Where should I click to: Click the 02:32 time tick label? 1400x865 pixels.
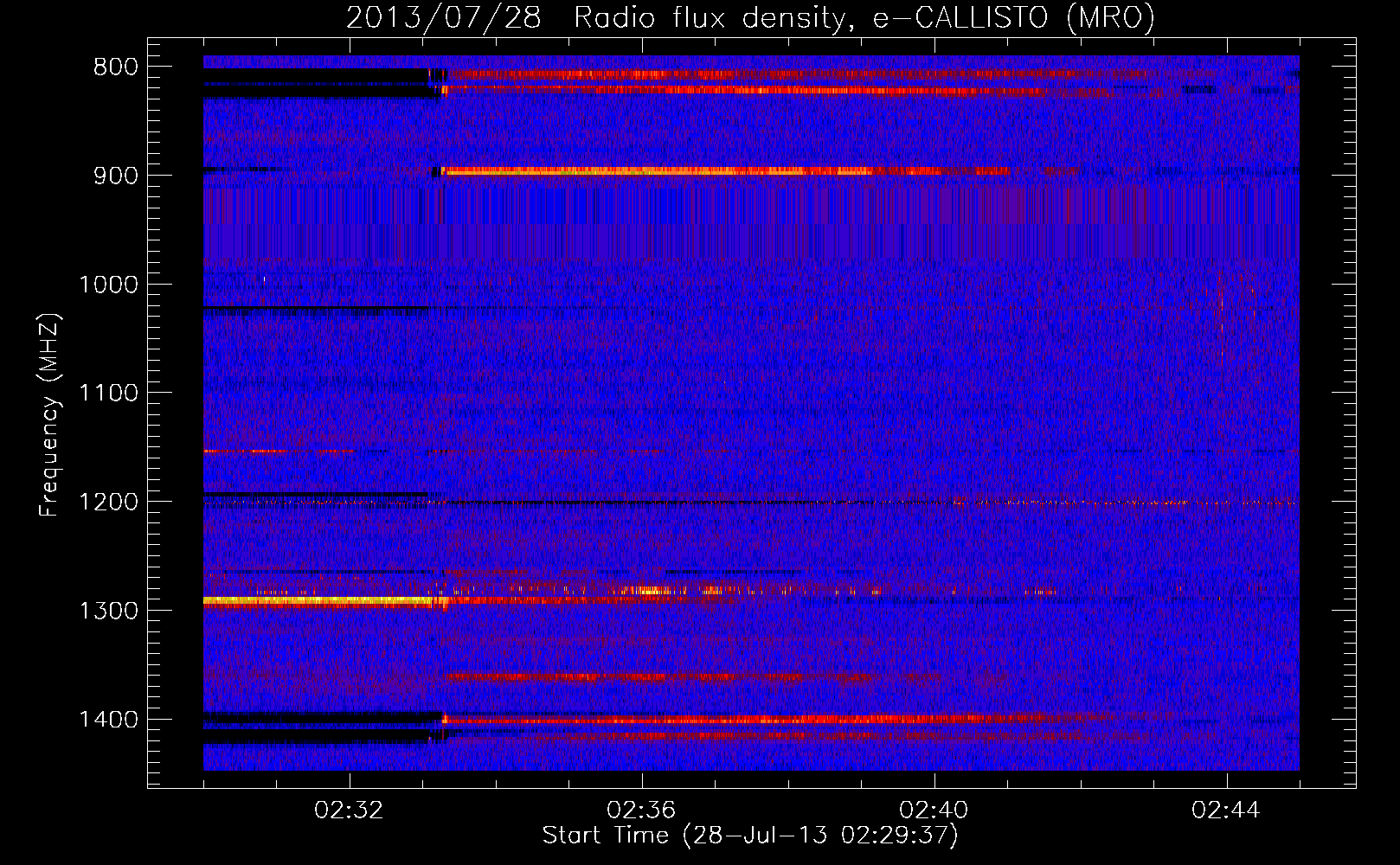(350, 811)
